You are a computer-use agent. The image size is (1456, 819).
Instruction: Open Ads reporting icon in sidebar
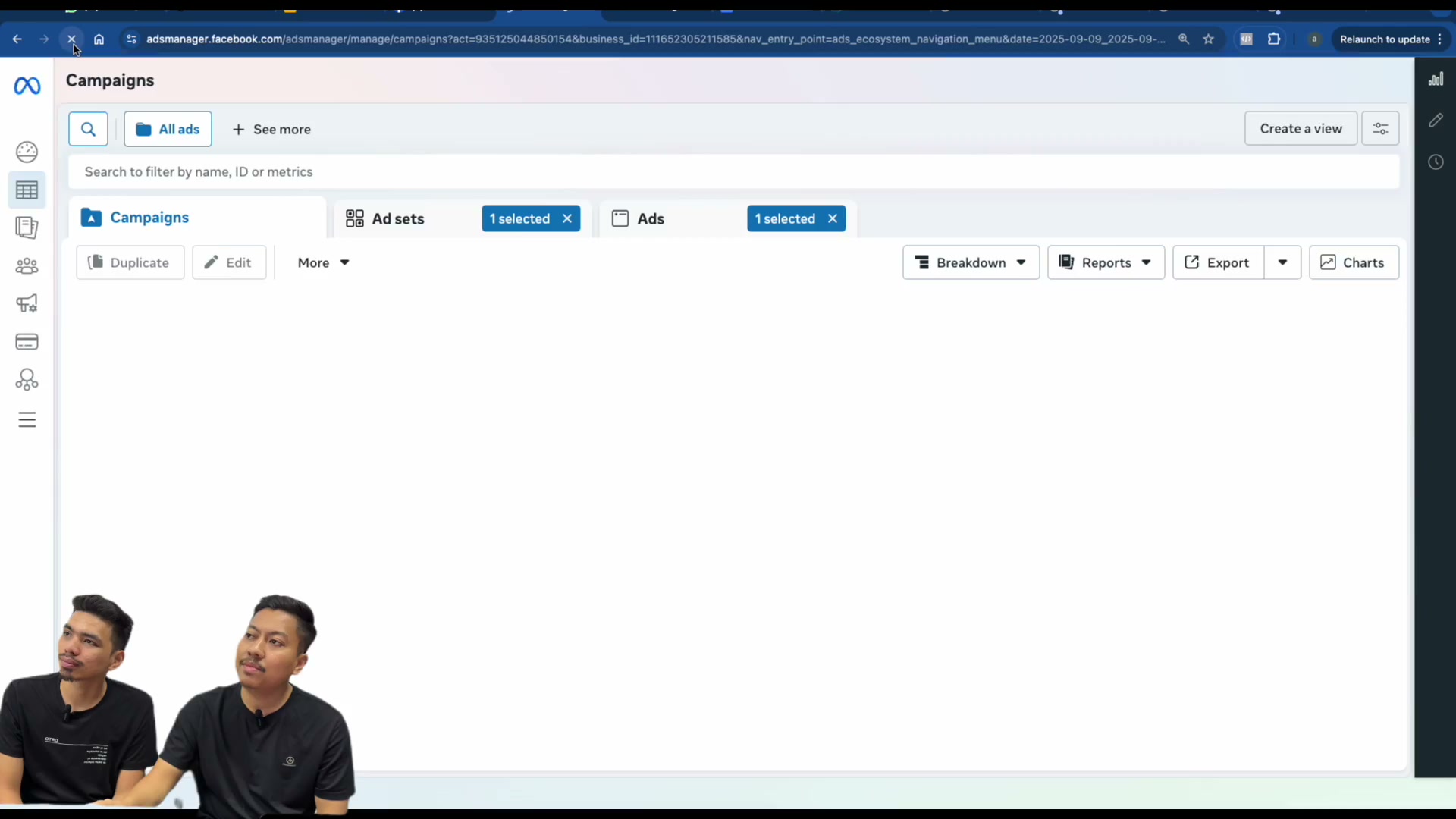pos(27,227)
